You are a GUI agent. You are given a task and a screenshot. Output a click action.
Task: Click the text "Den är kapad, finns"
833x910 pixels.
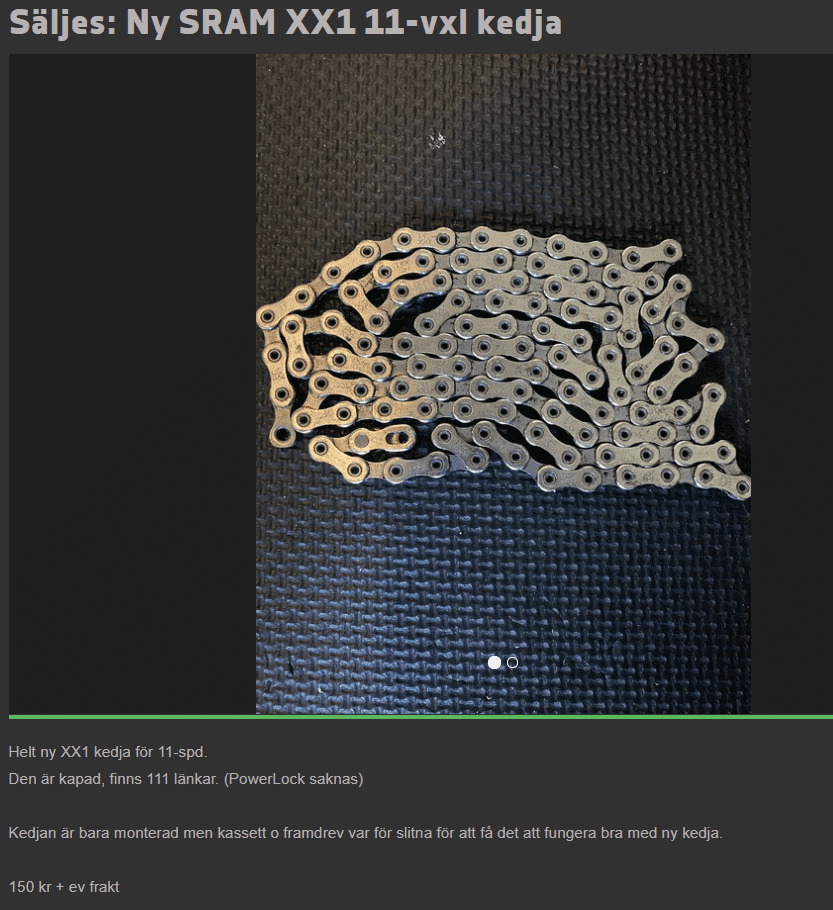(x=78, y=779)
